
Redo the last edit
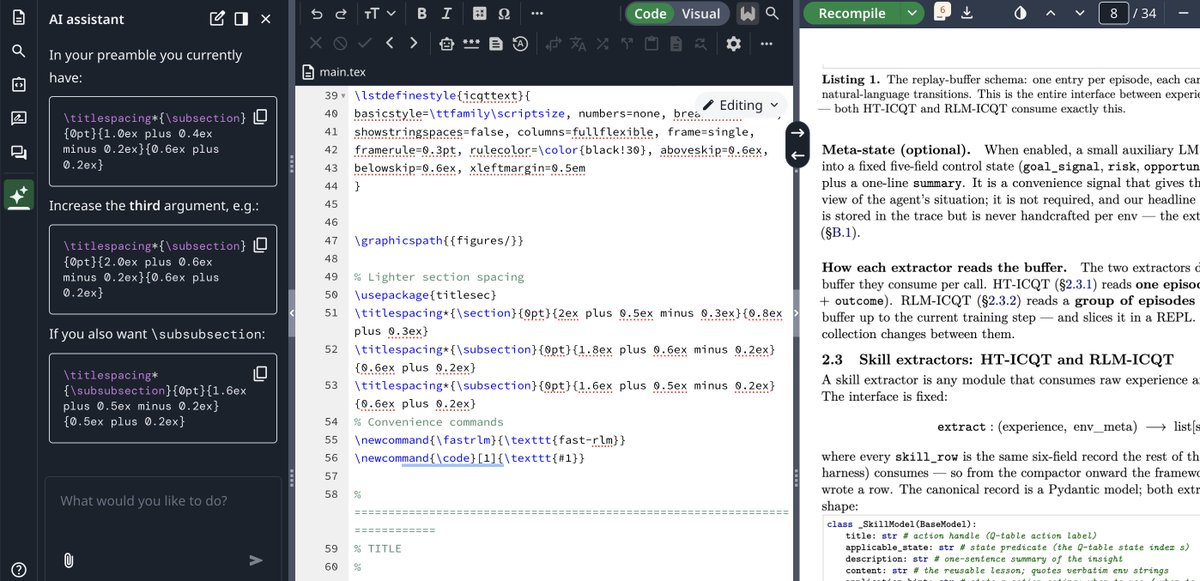pos(341,14)
